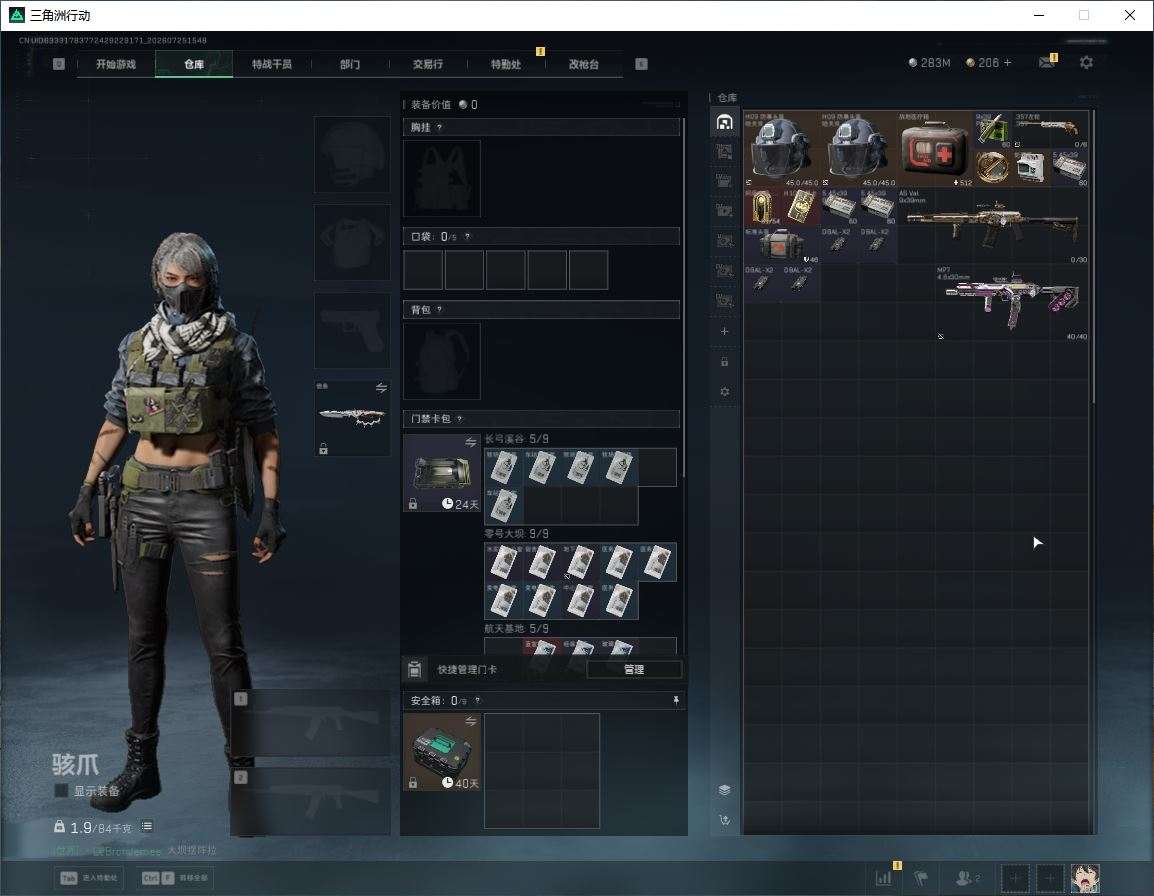This screenshot has width=1154, height=896.
Task: Click the swap arrows on the knife slot
Action: [x=381, y=388]
